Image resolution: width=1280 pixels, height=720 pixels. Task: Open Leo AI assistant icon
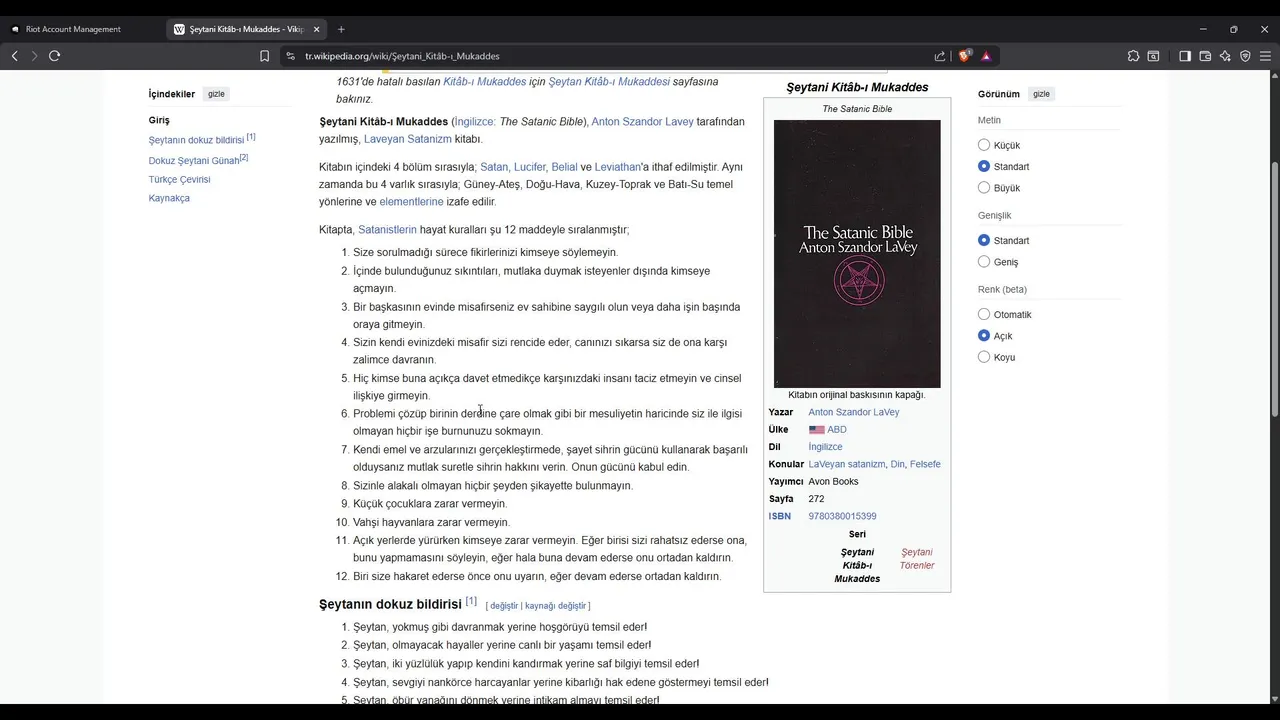click(1225, 56)
